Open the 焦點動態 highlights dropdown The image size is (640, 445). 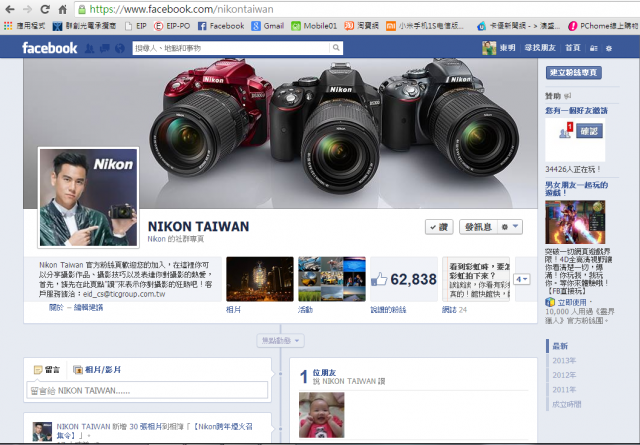280,340
